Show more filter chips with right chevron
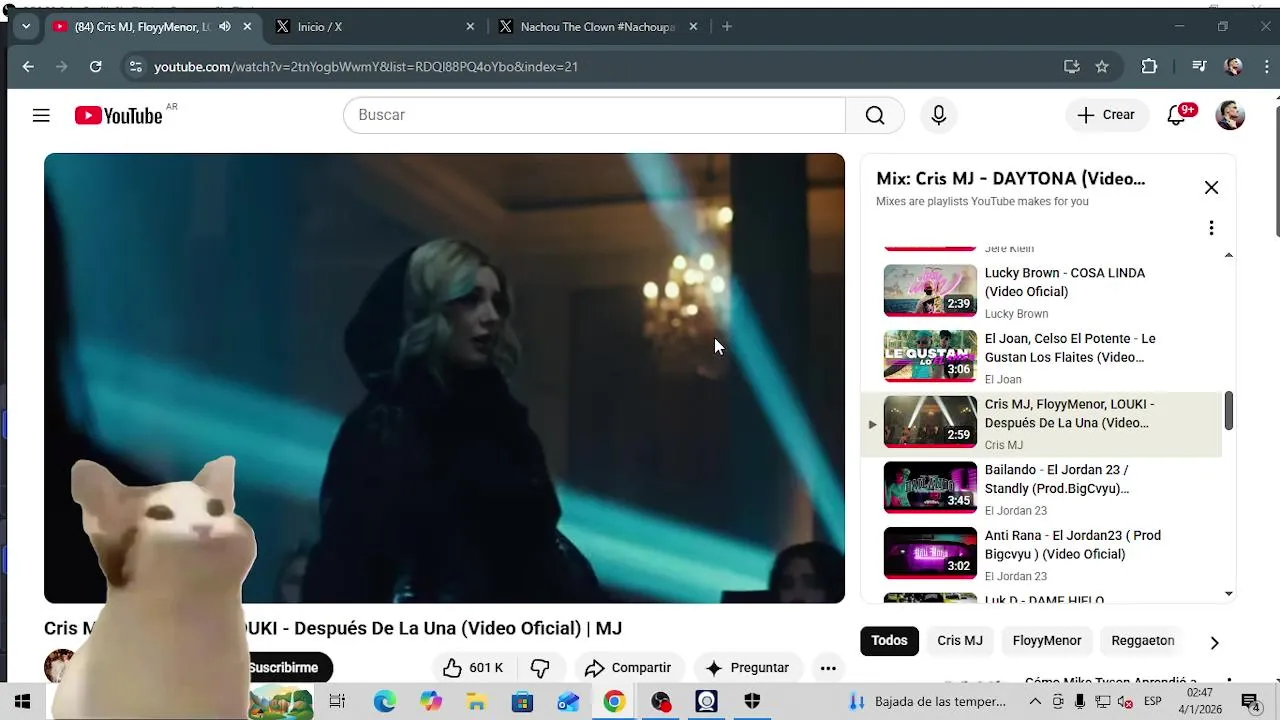This screenshot has width=1280, height=720. [1214, 642]
